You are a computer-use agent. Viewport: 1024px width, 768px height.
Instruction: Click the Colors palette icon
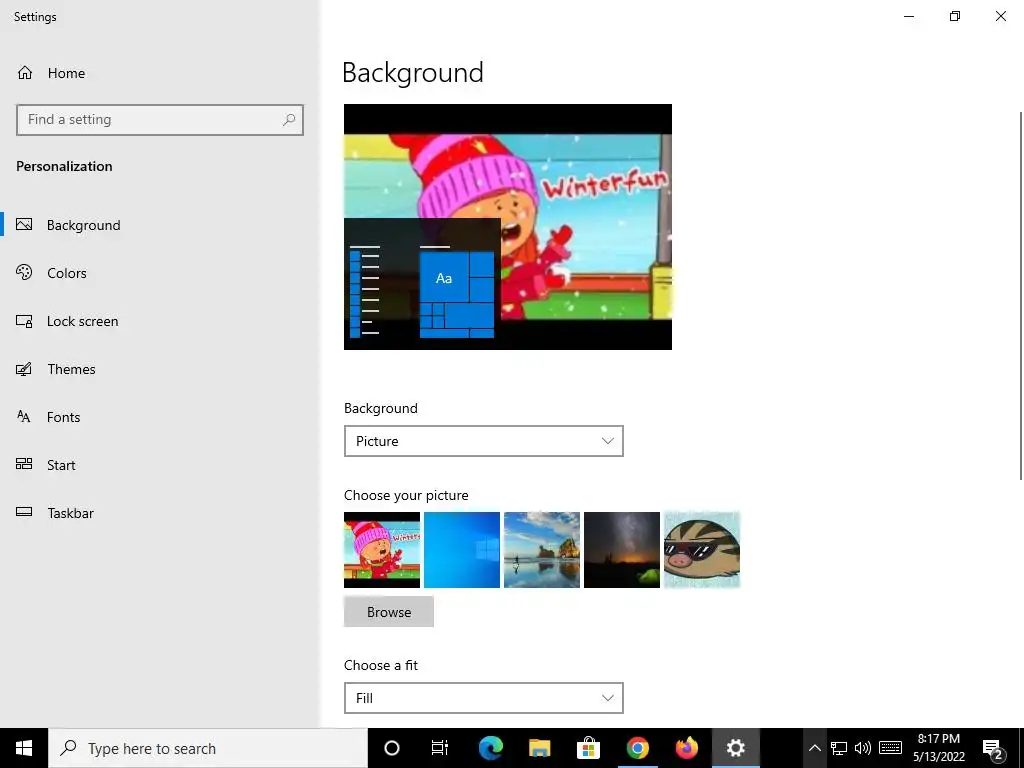24,272
